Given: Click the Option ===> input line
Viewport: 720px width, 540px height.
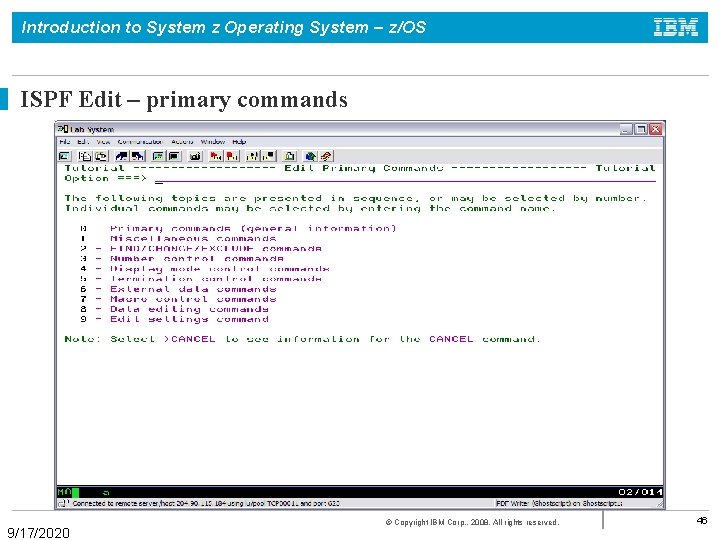Looking at the screenshot, I should (x=405, y=179).
